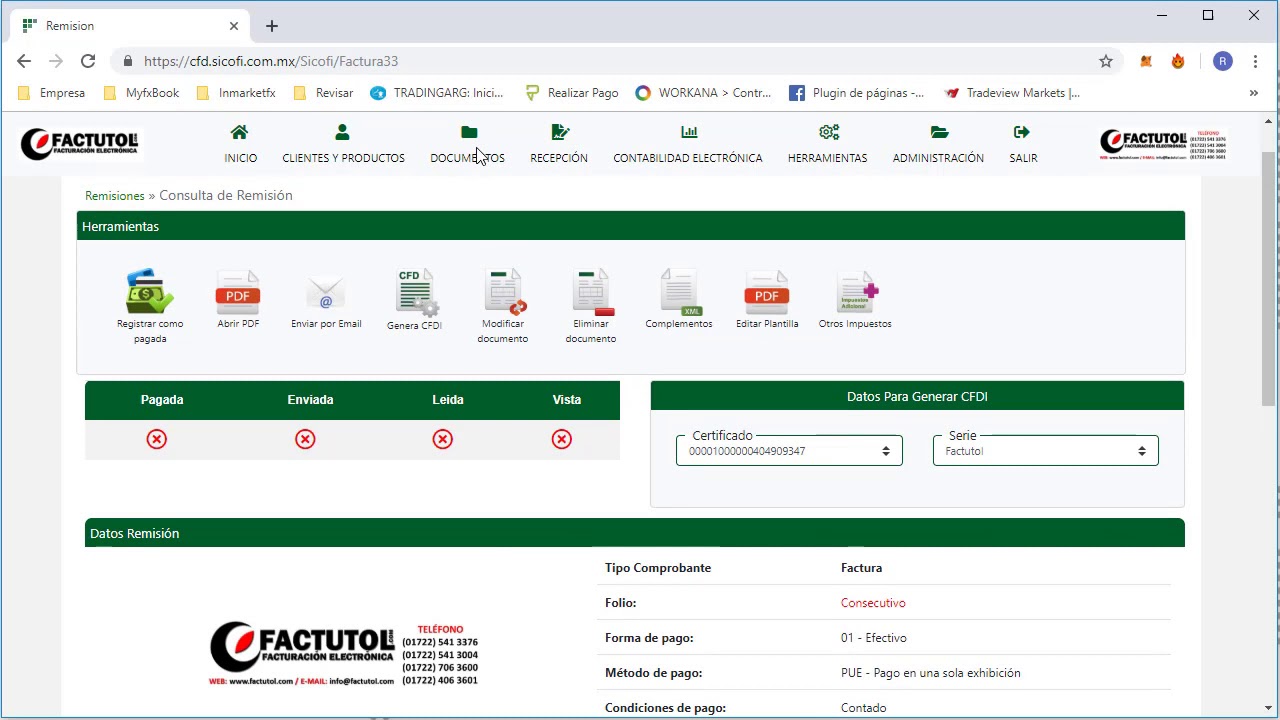Viewport: 1280px width, 720px height.
Task: Open the Chrome three-dot menu
Action: pos(1255,61)
